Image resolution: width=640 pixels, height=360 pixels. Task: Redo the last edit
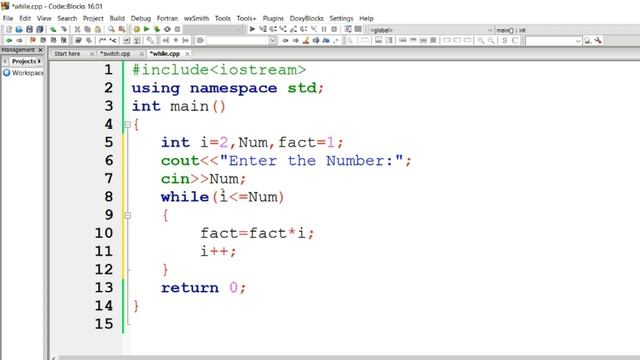coord(64,29)
